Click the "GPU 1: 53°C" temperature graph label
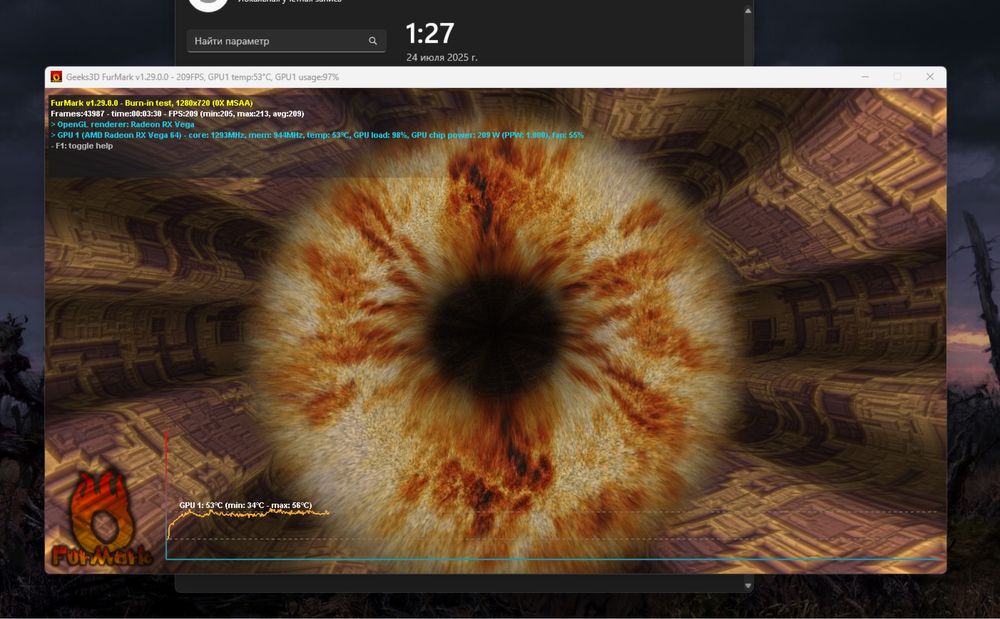Image resolution: width=1000 pixels, height=619 pixels. click(x=246, y=505)
